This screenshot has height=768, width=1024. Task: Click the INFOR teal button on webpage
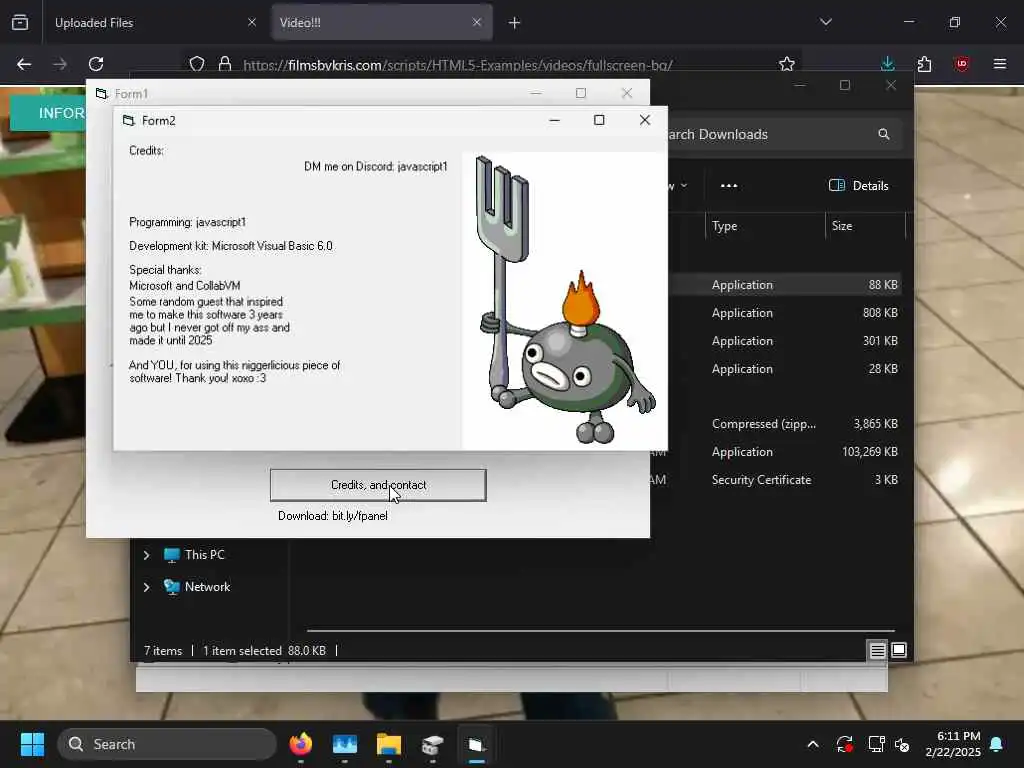point(48,113)
